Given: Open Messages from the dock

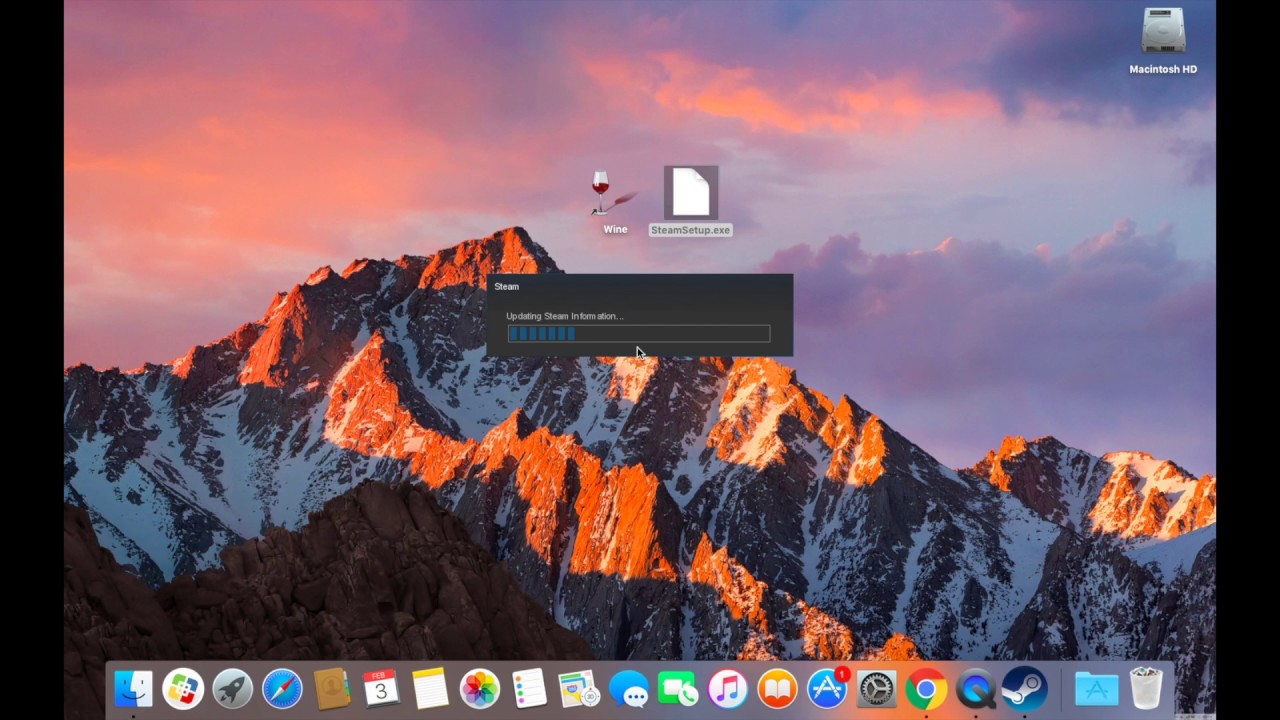Looking at the screenshot, I should [629, 689].
